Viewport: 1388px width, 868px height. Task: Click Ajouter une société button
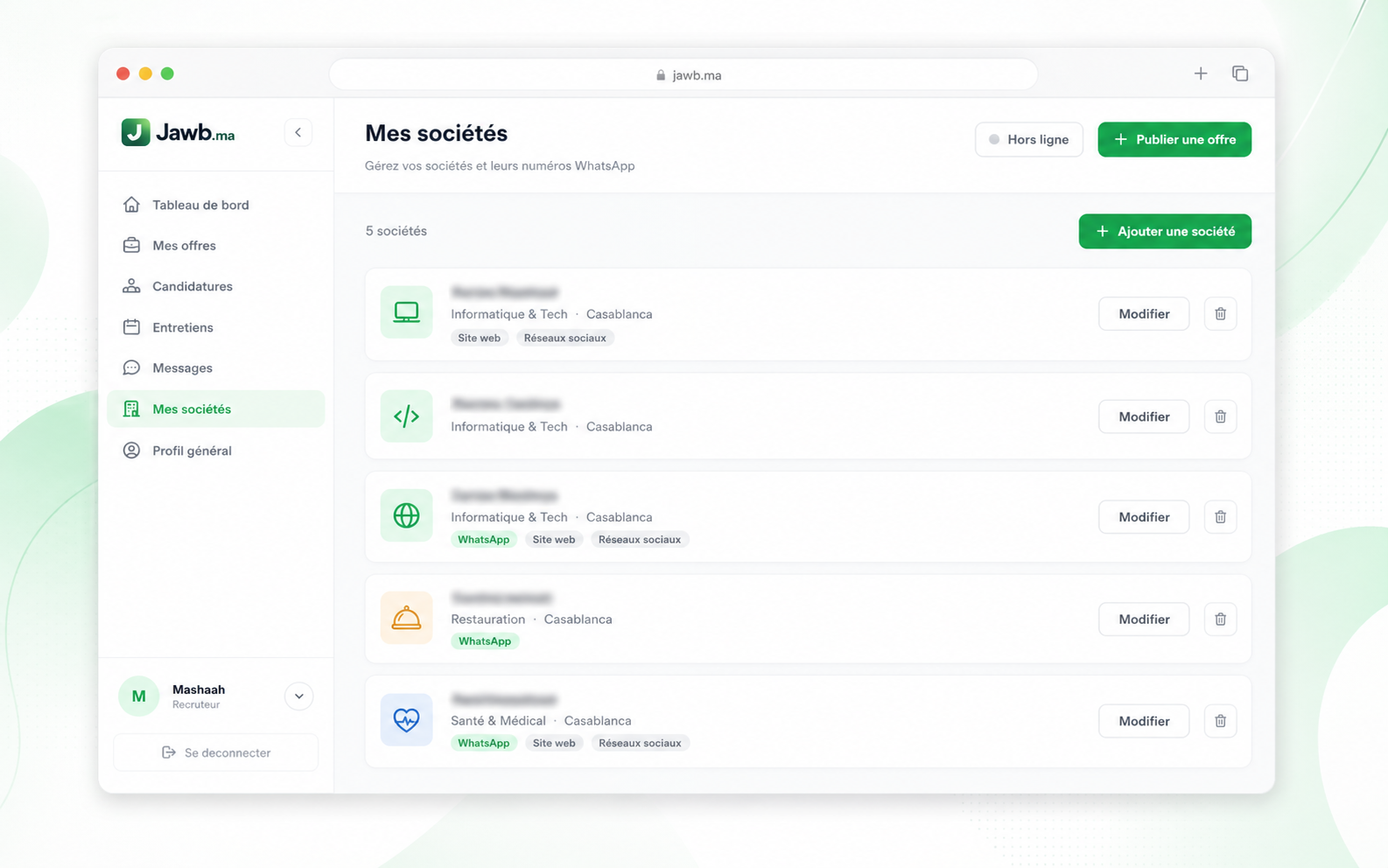point(1165,231)
